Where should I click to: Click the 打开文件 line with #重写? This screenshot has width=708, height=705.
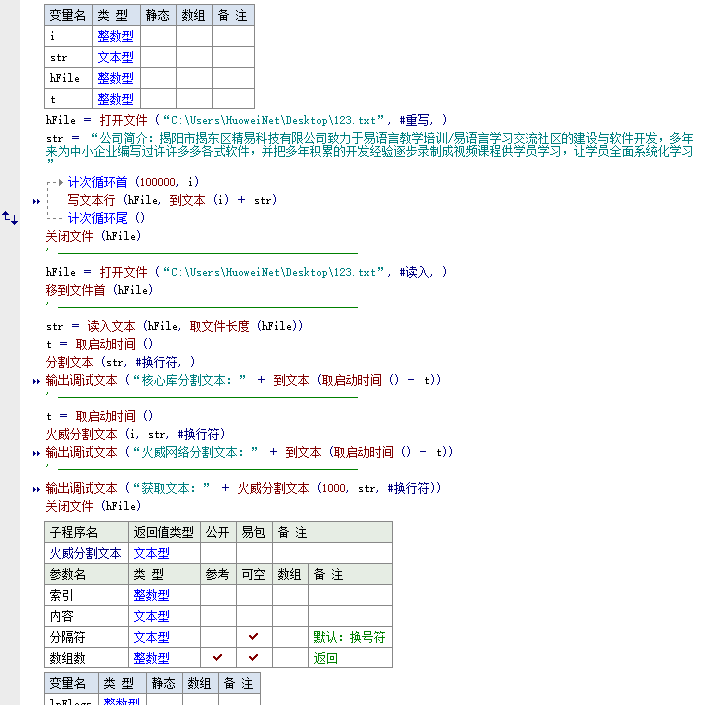tap(247, 120)
